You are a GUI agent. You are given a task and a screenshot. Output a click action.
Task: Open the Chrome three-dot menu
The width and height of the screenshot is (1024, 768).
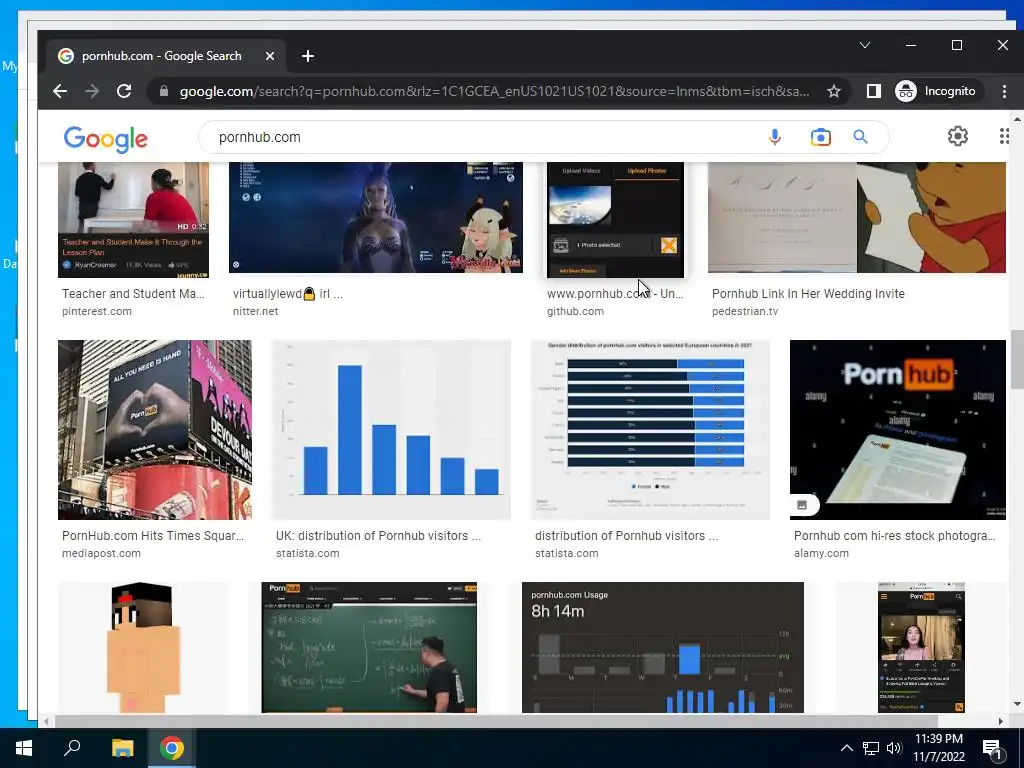point(1004,91)
